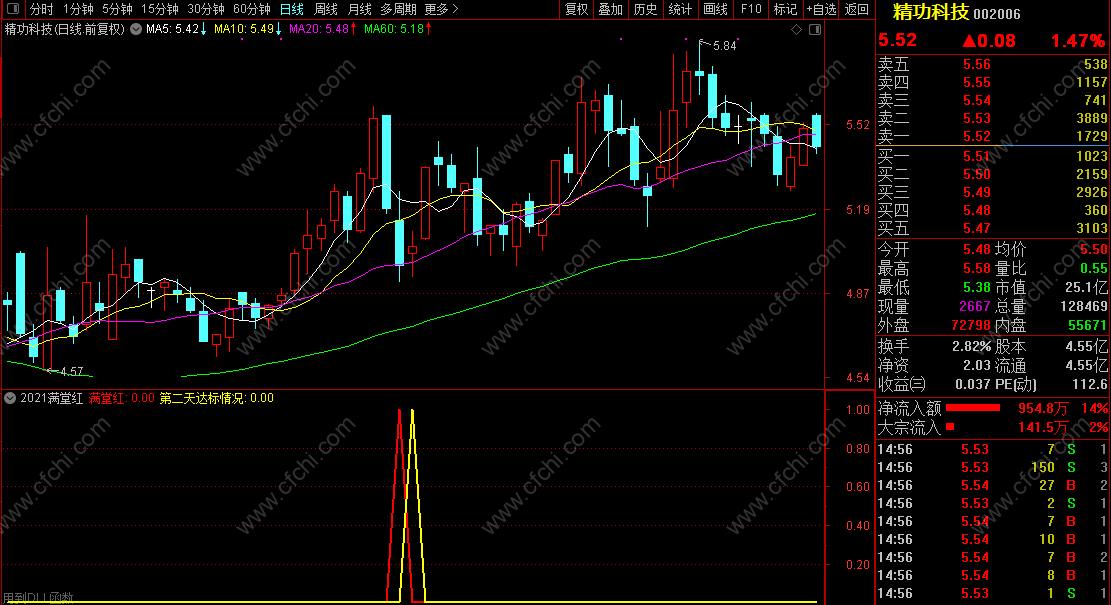Switch to 周线 weekly chart

tap(326, 9)
